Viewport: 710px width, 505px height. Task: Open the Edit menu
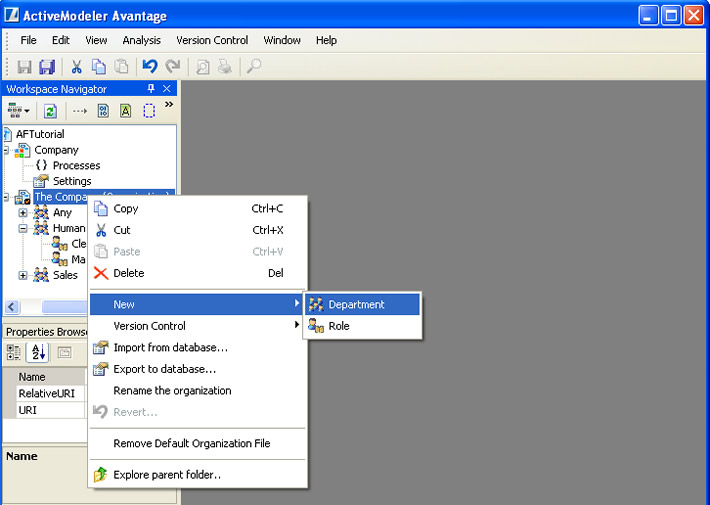coord(61,40)
